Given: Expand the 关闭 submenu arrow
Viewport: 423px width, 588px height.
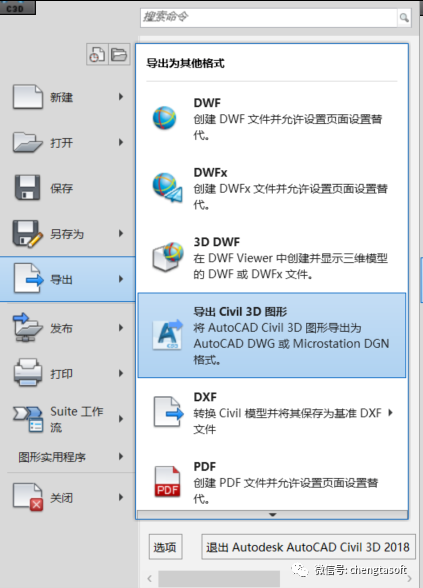Looking at the screenshot, I should point(121,497).
